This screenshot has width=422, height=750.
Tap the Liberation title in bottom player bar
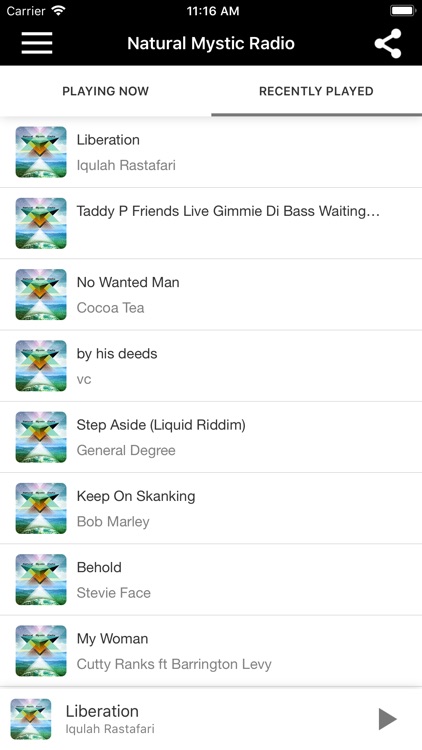[x=102, y=711]
